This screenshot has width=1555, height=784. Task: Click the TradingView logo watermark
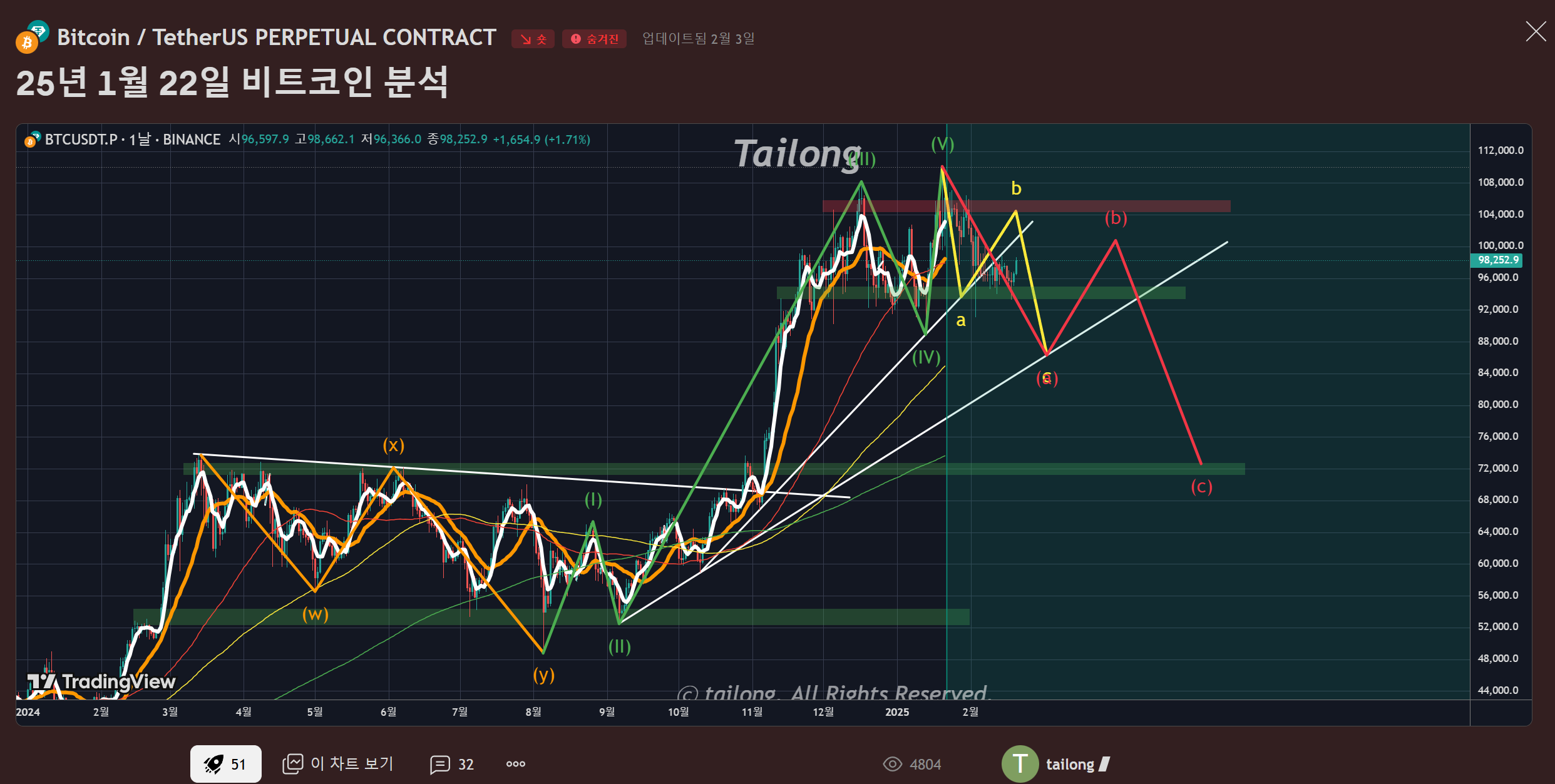101,681
